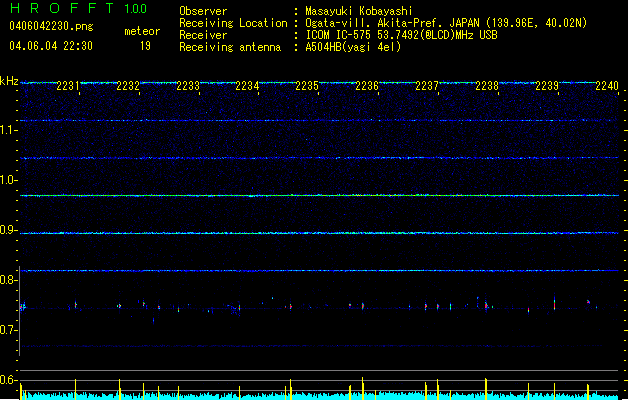Viewport: 629px width, 400px height.
Task: Click the 2238 time marker
Action: pyautogui.click(x=487, y=87)
